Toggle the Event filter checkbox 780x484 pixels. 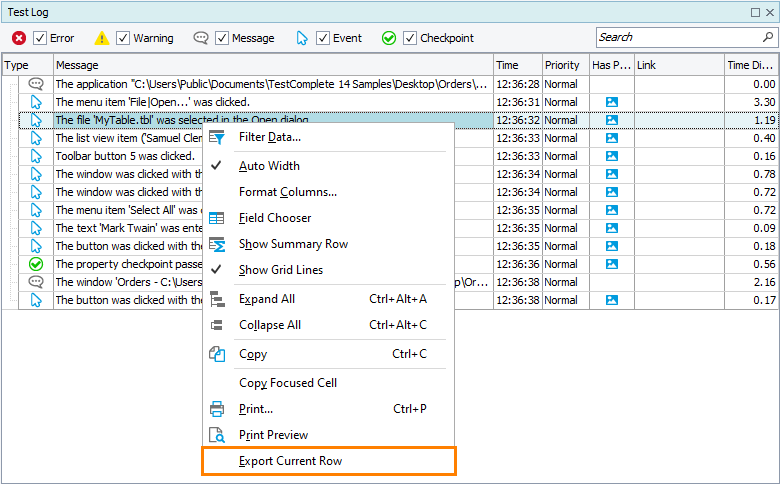[323, 38]
